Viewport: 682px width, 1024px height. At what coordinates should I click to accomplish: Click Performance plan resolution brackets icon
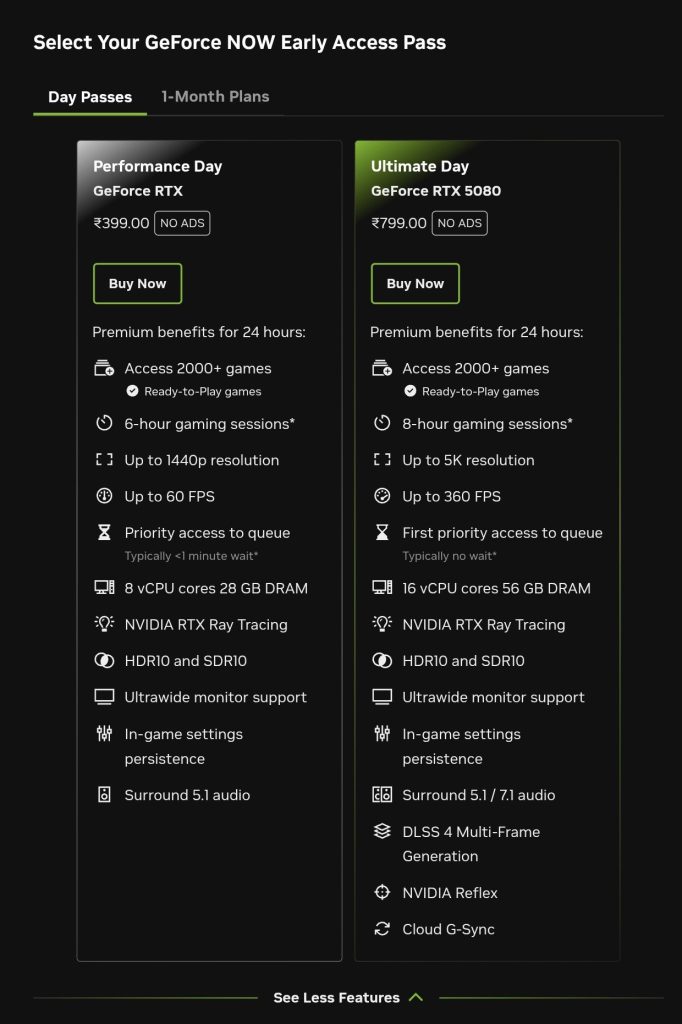point(105,459)
